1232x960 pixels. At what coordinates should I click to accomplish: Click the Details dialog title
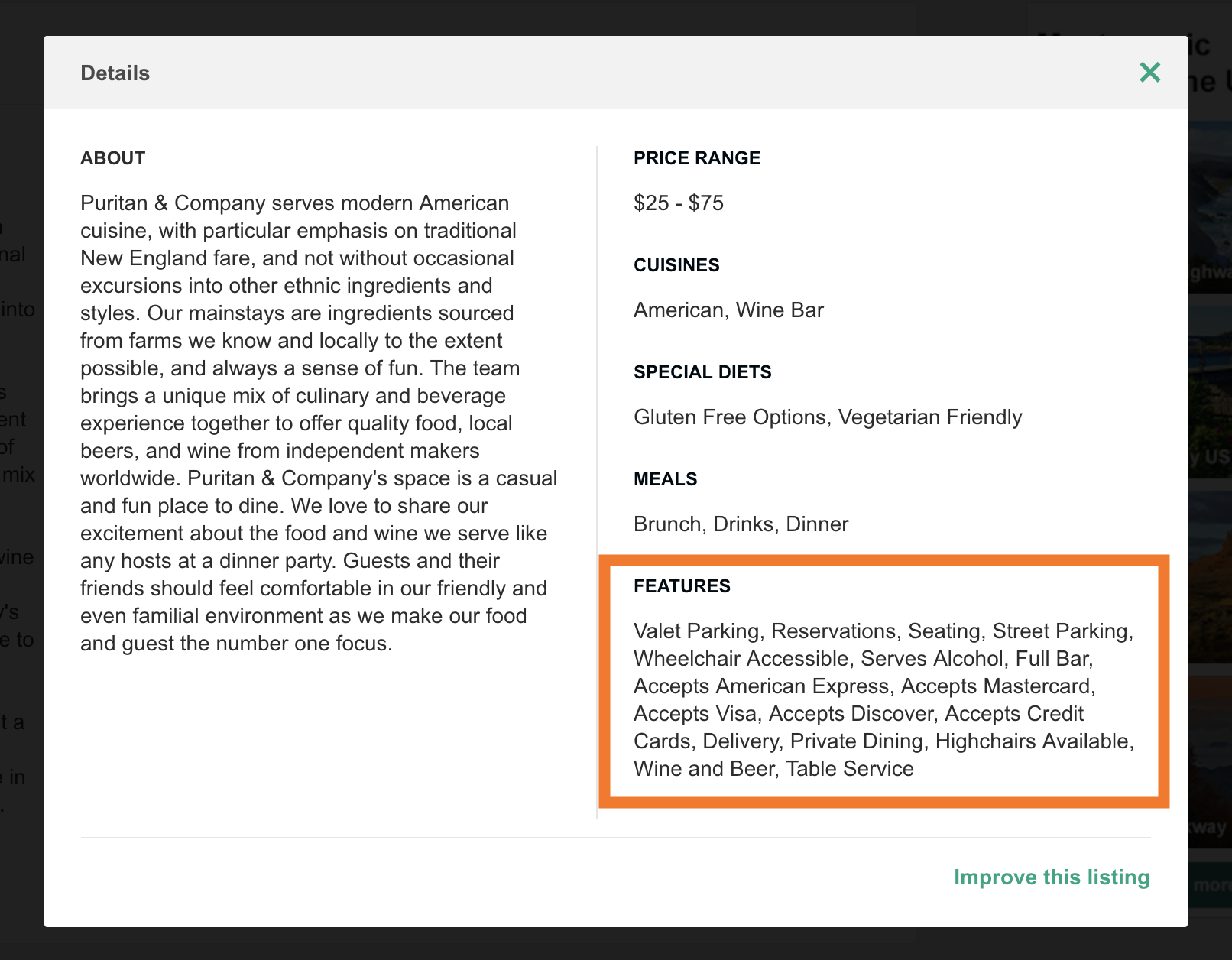tap(115, 73)
